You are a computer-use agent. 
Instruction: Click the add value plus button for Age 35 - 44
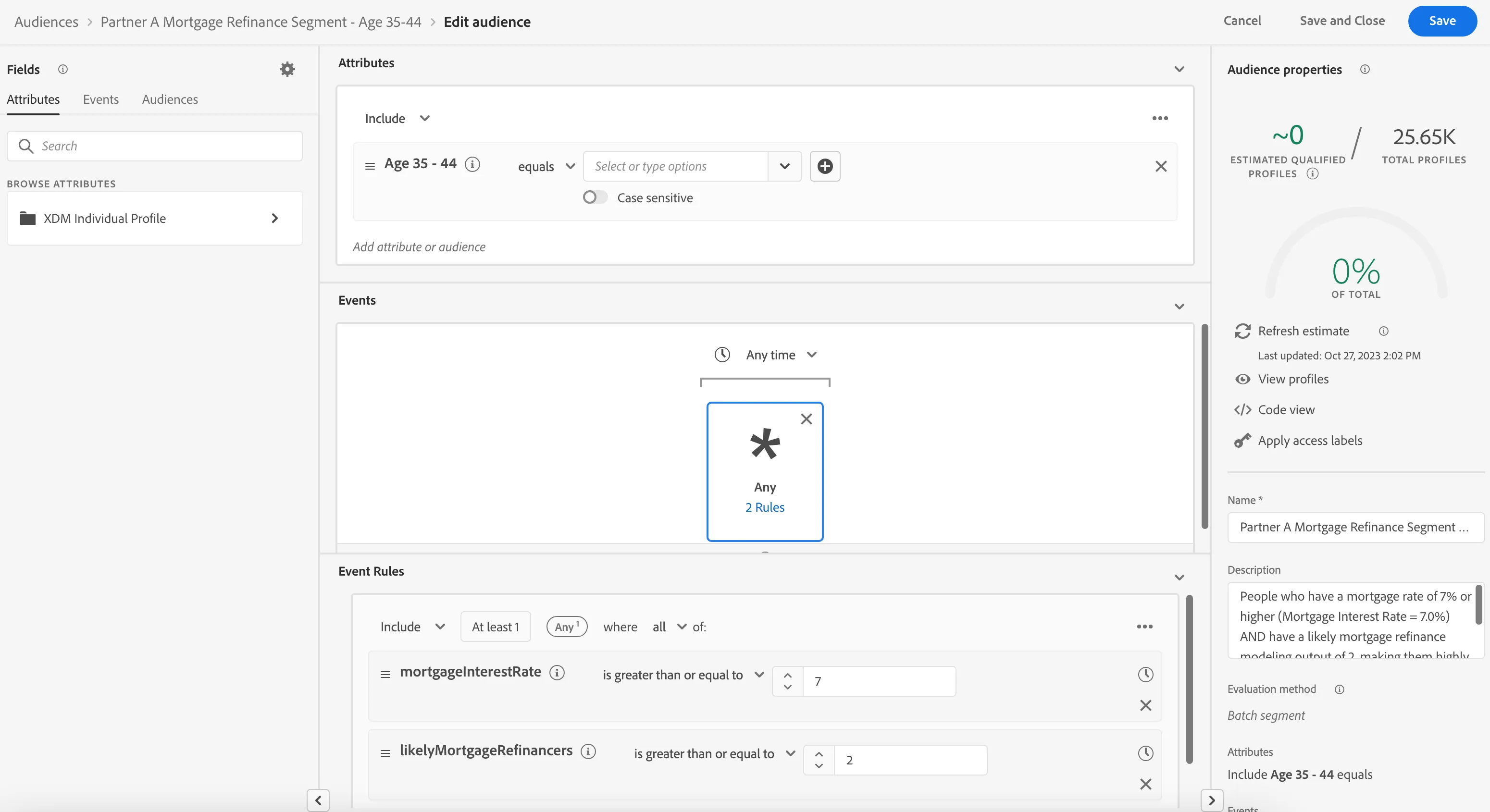[825, 166]
